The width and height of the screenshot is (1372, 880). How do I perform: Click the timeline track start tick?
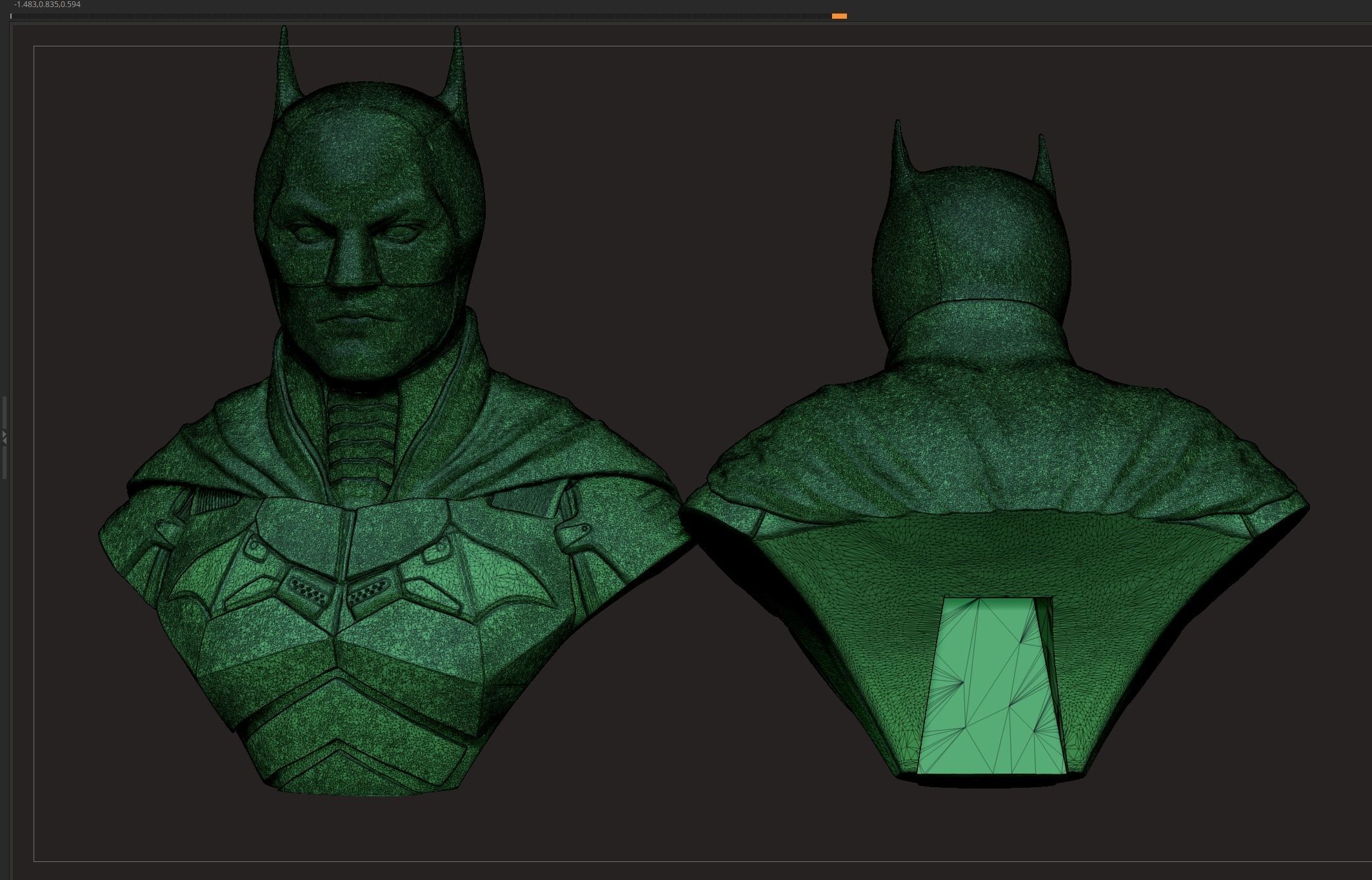[x=11, y=16]
